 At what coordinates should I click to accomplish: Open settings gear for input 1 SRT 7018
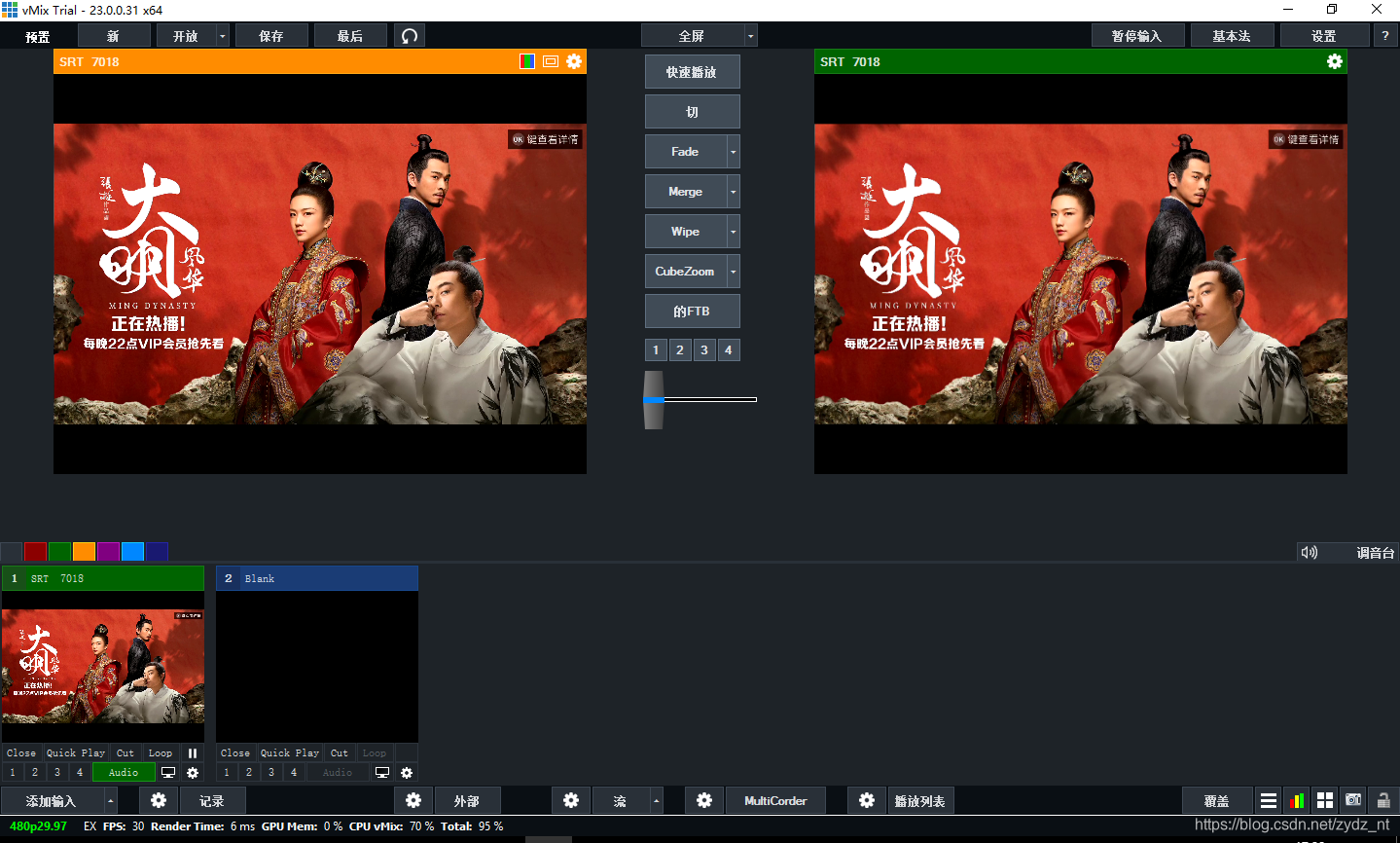(x=193, y=773)
